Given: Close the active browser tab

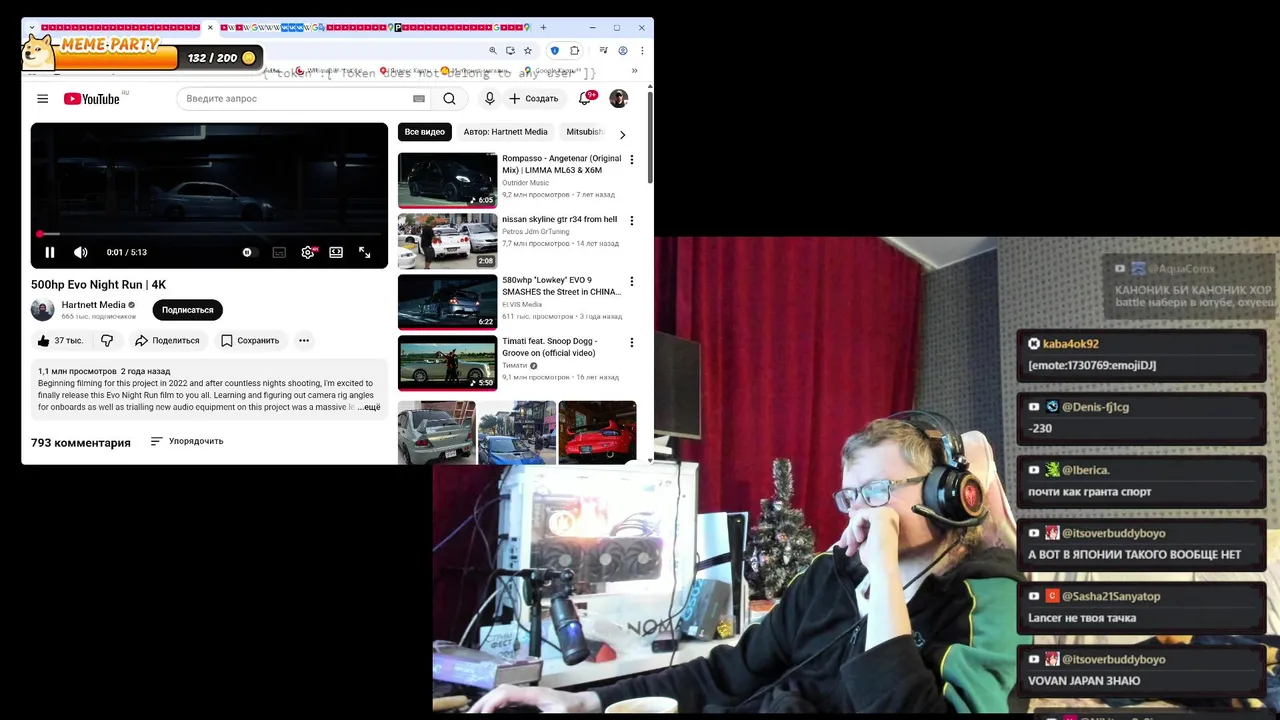Looking at the screenshot, I should [x=210, y=27].
